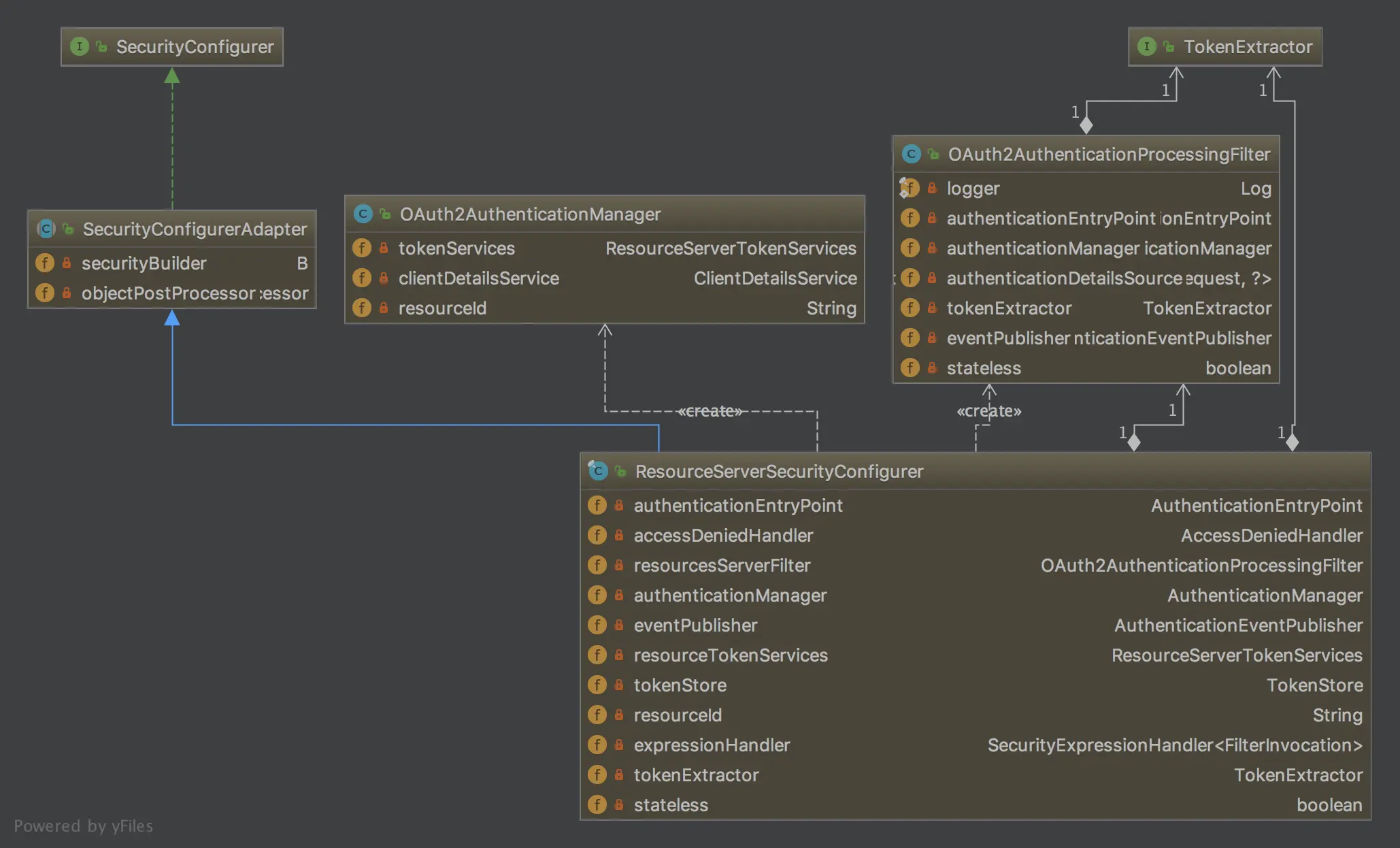This screenshot has width=1400, height=848.
Task: Click the field icon beside tokenExtractor
Action: pos(910,308)
